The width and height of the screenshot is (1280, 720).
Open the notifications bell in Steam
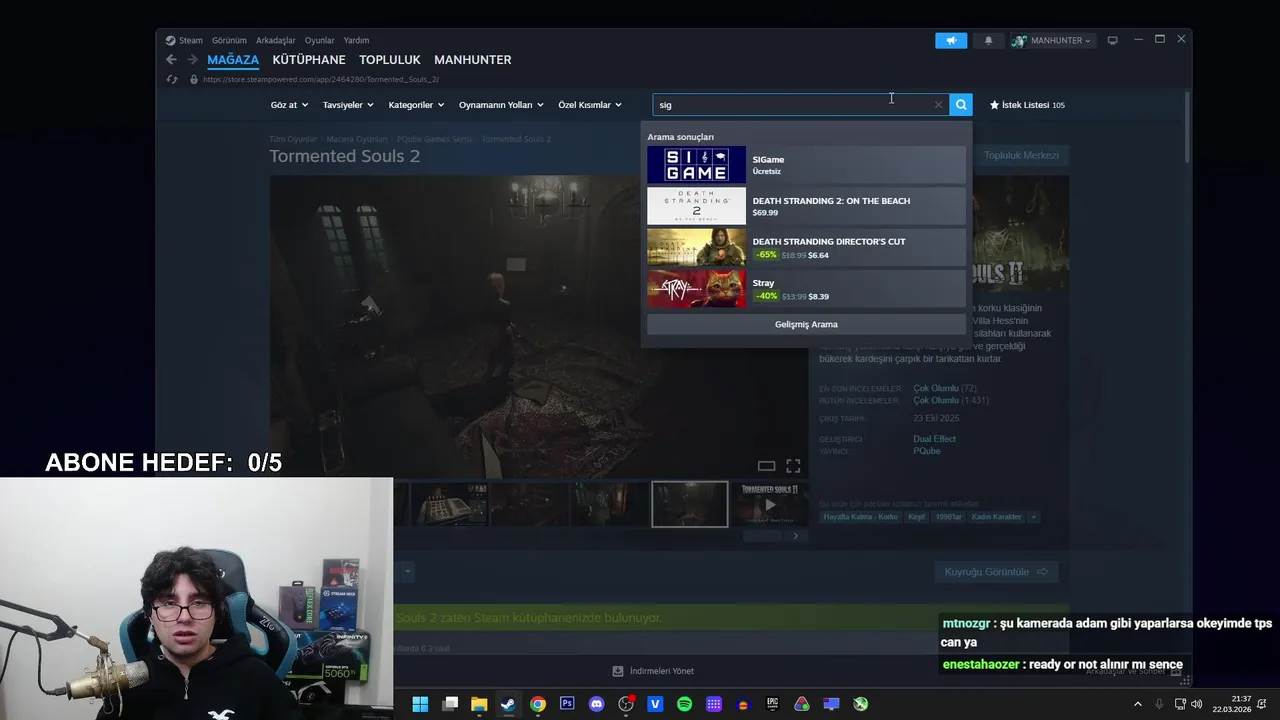coord(989,41)
